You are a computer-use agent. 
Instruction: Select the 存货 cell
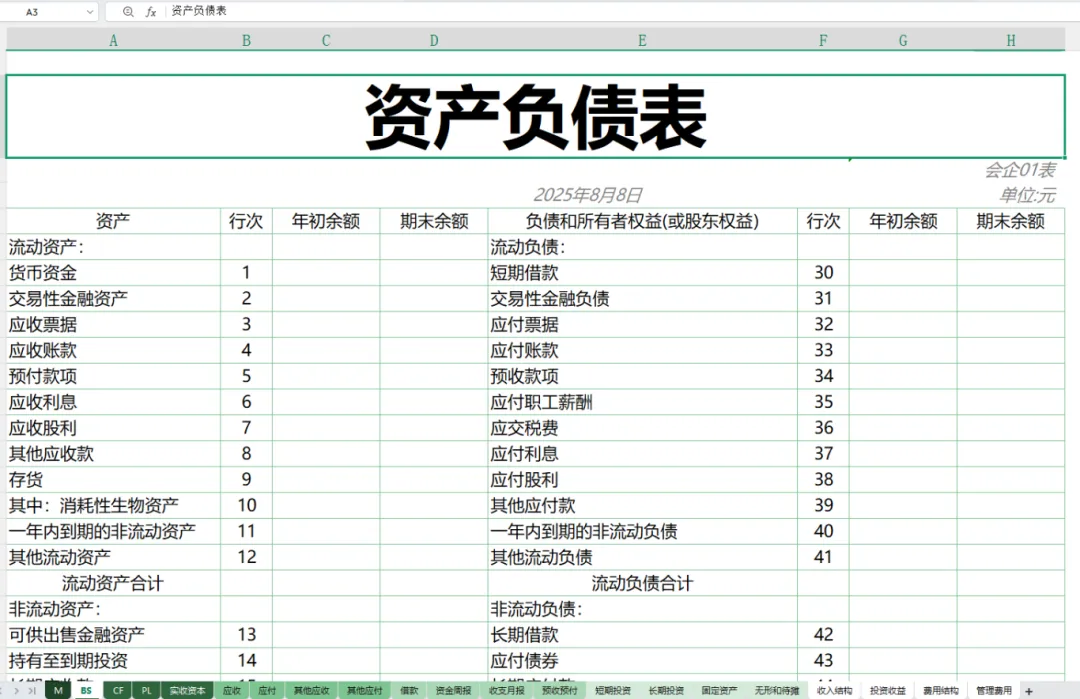[x=114, y=479]
